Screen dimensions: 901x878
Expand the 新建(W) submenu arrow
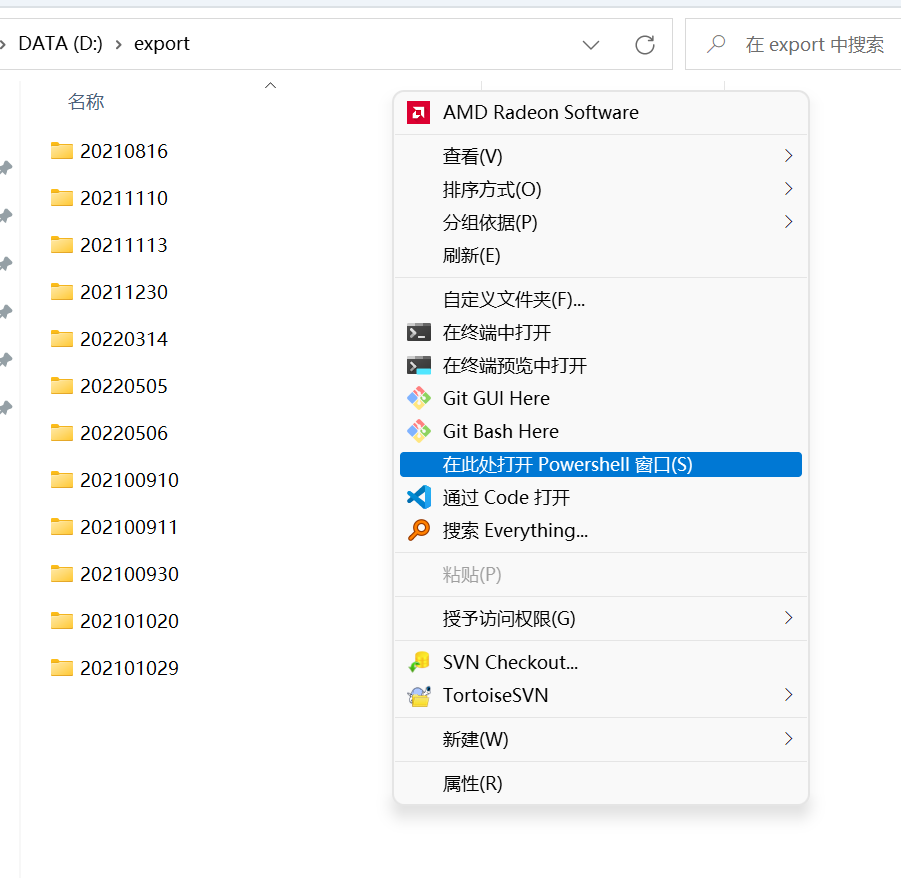tap(788, 740)
